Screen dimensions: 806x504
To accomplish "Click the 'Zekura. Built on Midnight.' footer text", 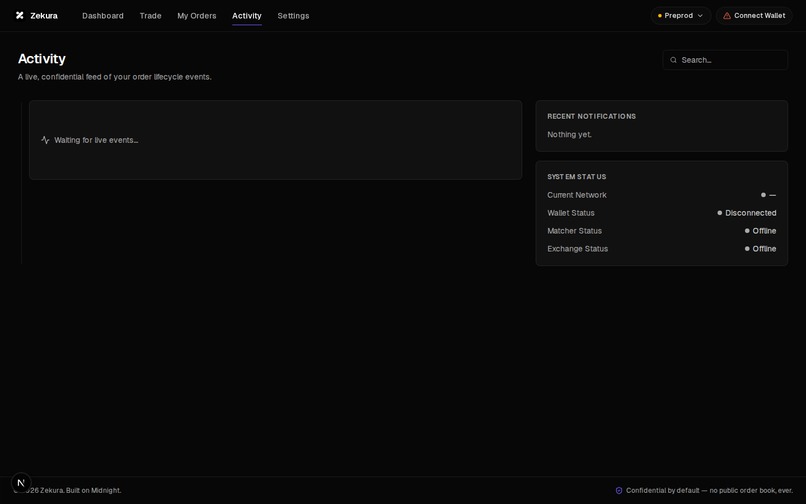I will click(x=81, y=491).
